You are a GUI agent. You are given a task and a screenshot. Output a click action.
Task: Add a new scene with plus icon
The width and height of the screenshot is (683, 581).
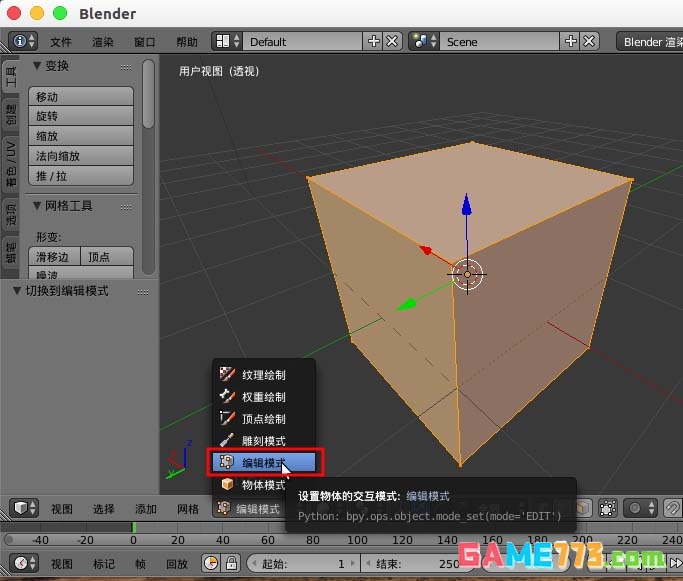[x=570, y=41]
